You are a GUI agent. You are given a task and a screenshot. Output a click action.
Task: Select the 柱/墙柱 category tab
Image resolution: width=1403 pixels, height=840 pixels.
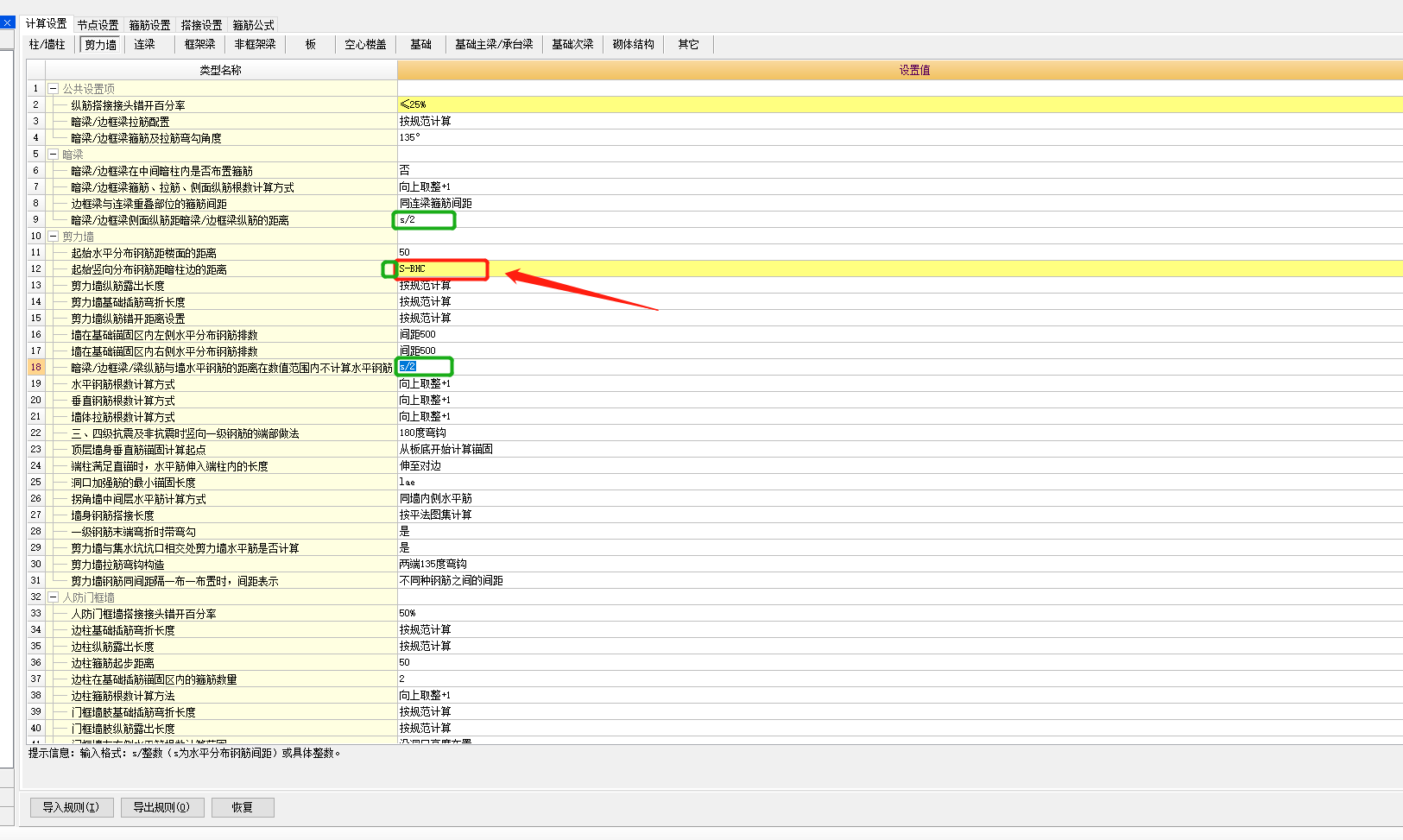(47, 44)
